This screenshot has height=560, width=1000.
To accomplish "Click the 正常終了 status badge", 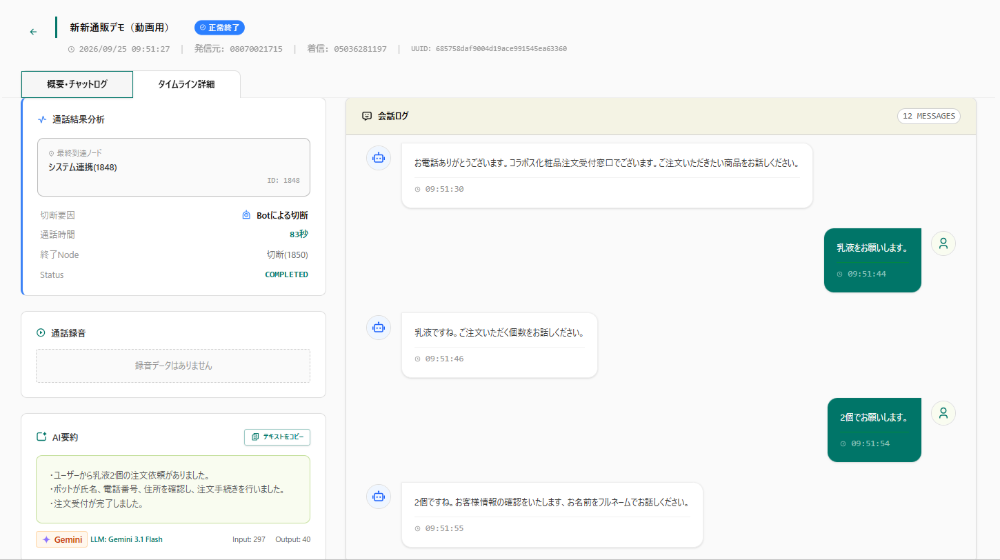I will click(219, 27).
